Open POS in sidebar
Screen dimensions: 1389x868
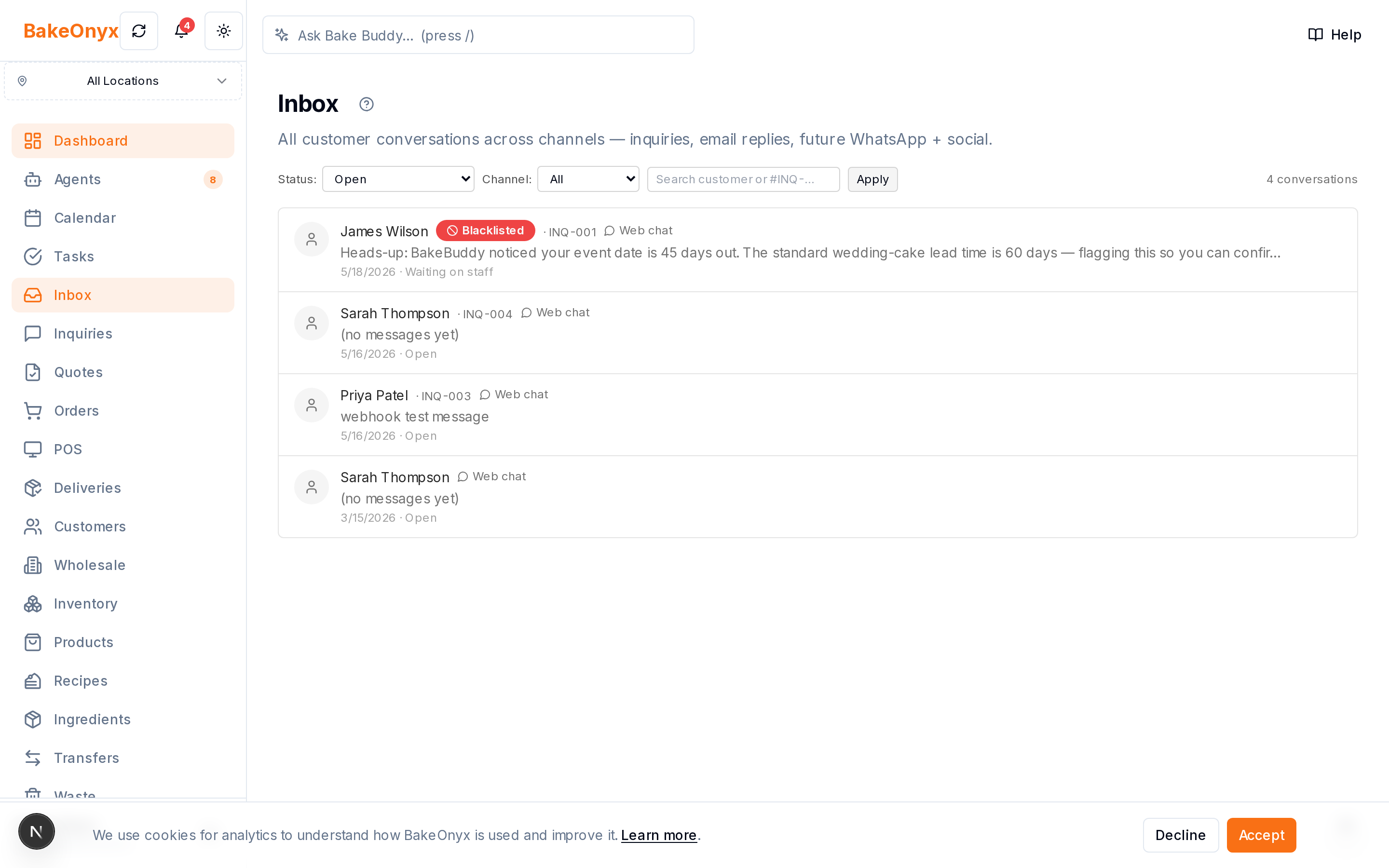point(123,449)
